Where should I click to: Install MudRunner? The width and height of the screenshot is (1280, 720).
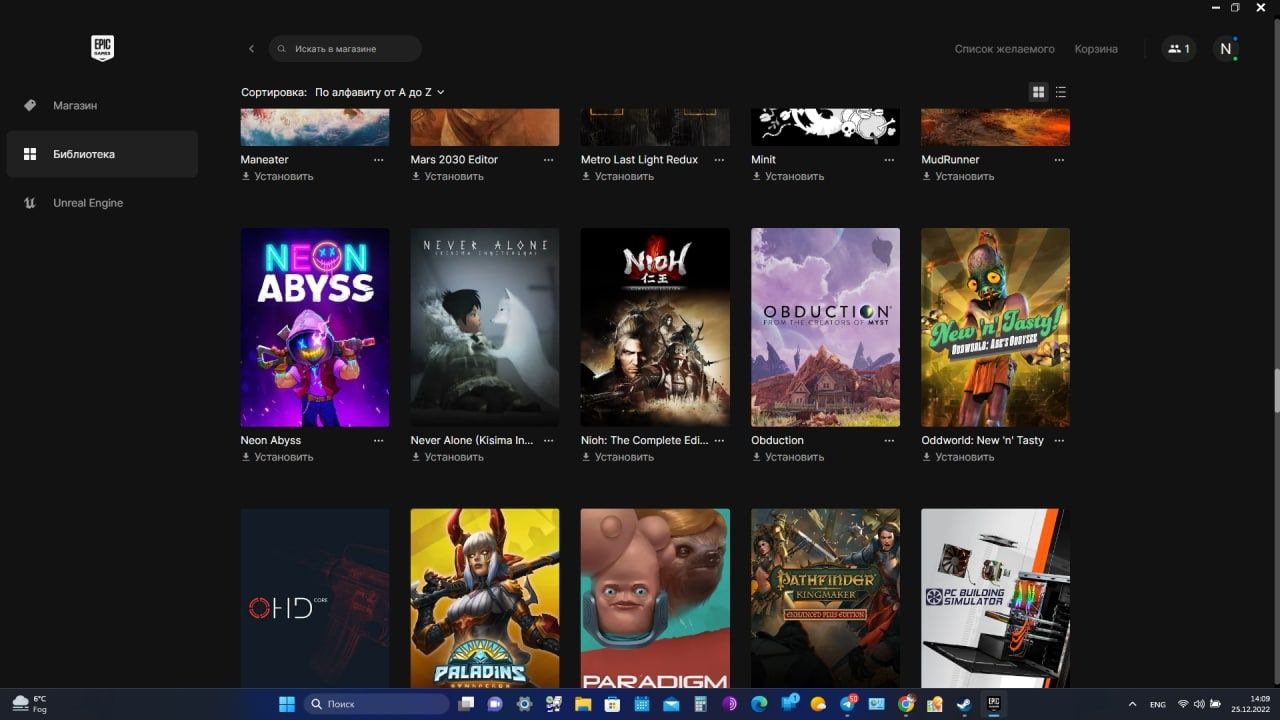pos(958,176)
